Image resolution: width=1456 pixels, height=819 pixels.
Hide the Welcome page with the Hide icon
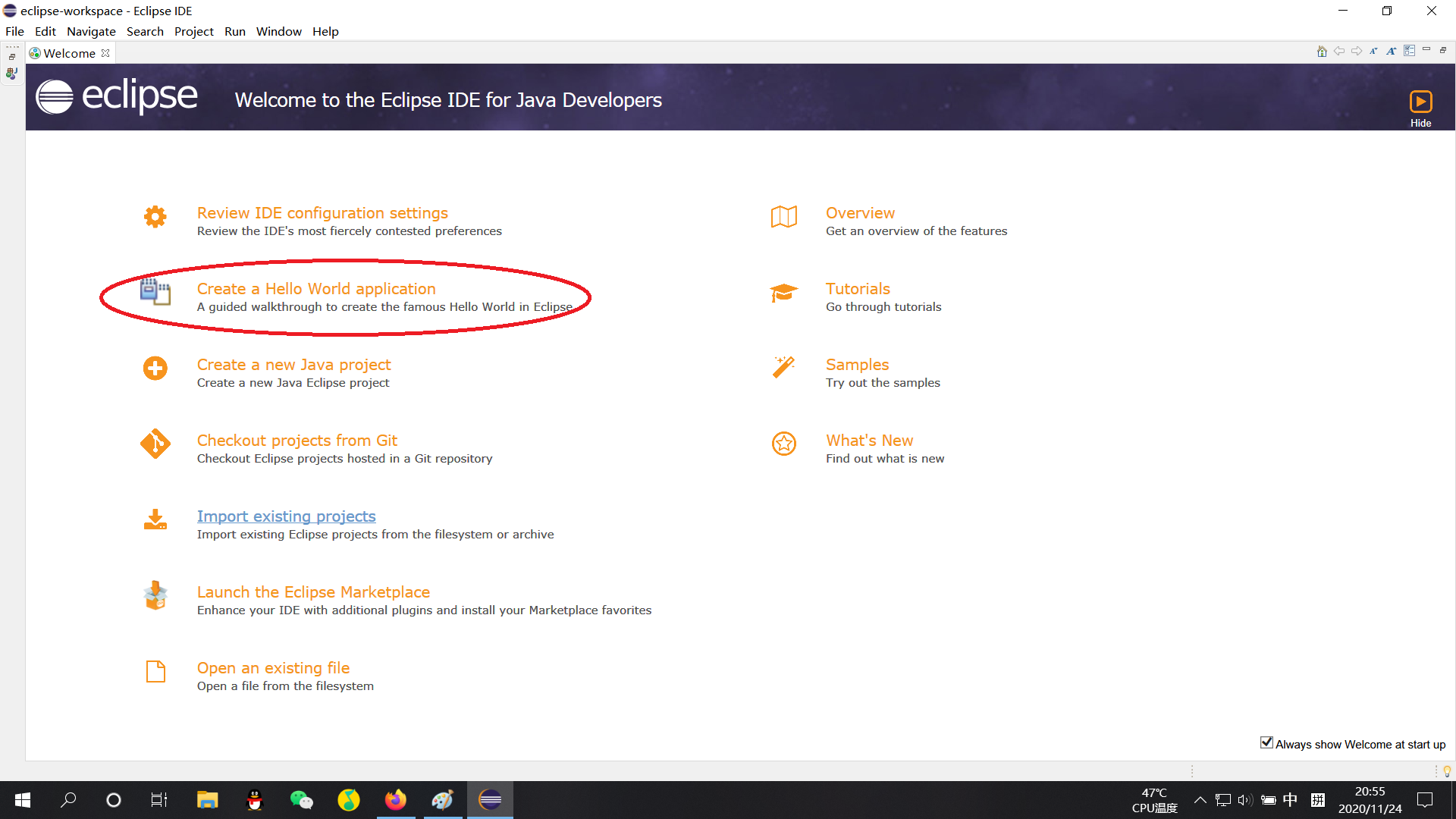click(x=1420, y=102)
